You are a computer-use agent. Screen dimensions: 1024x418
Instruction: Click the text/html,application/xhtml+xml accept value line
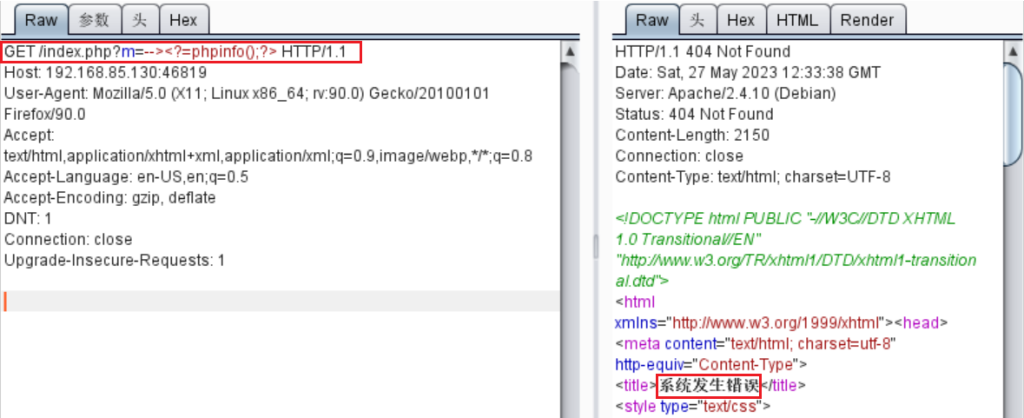(x=268, y=156)
